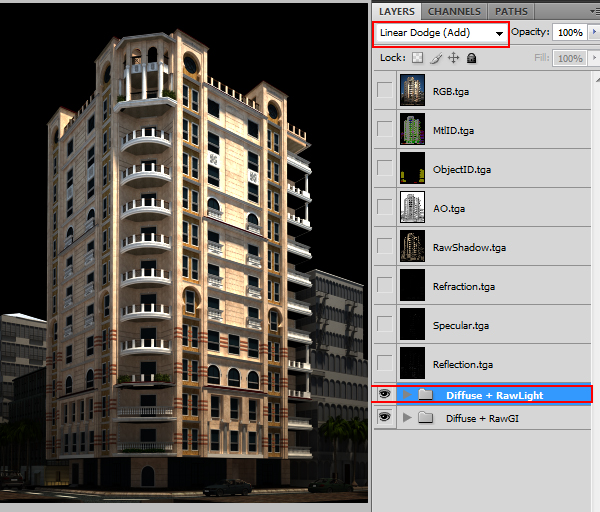The image size is (600, 512).
Task: Select the Specular.tga layer thumbnail
Action: click(x=412, y=324)
